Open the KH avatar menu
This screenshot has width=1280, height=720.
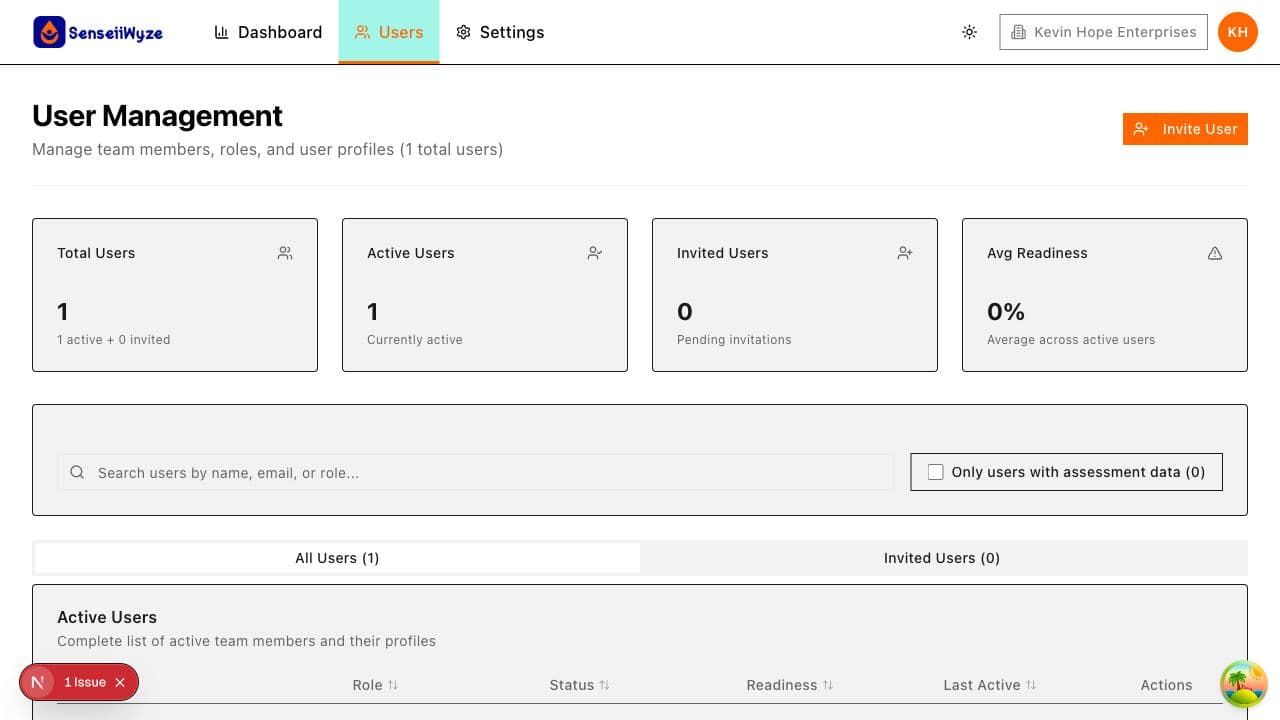[1237, 31]
